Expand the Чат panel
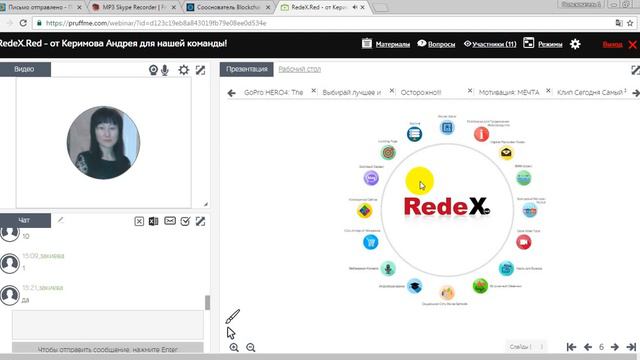 [x=200, y=221]
